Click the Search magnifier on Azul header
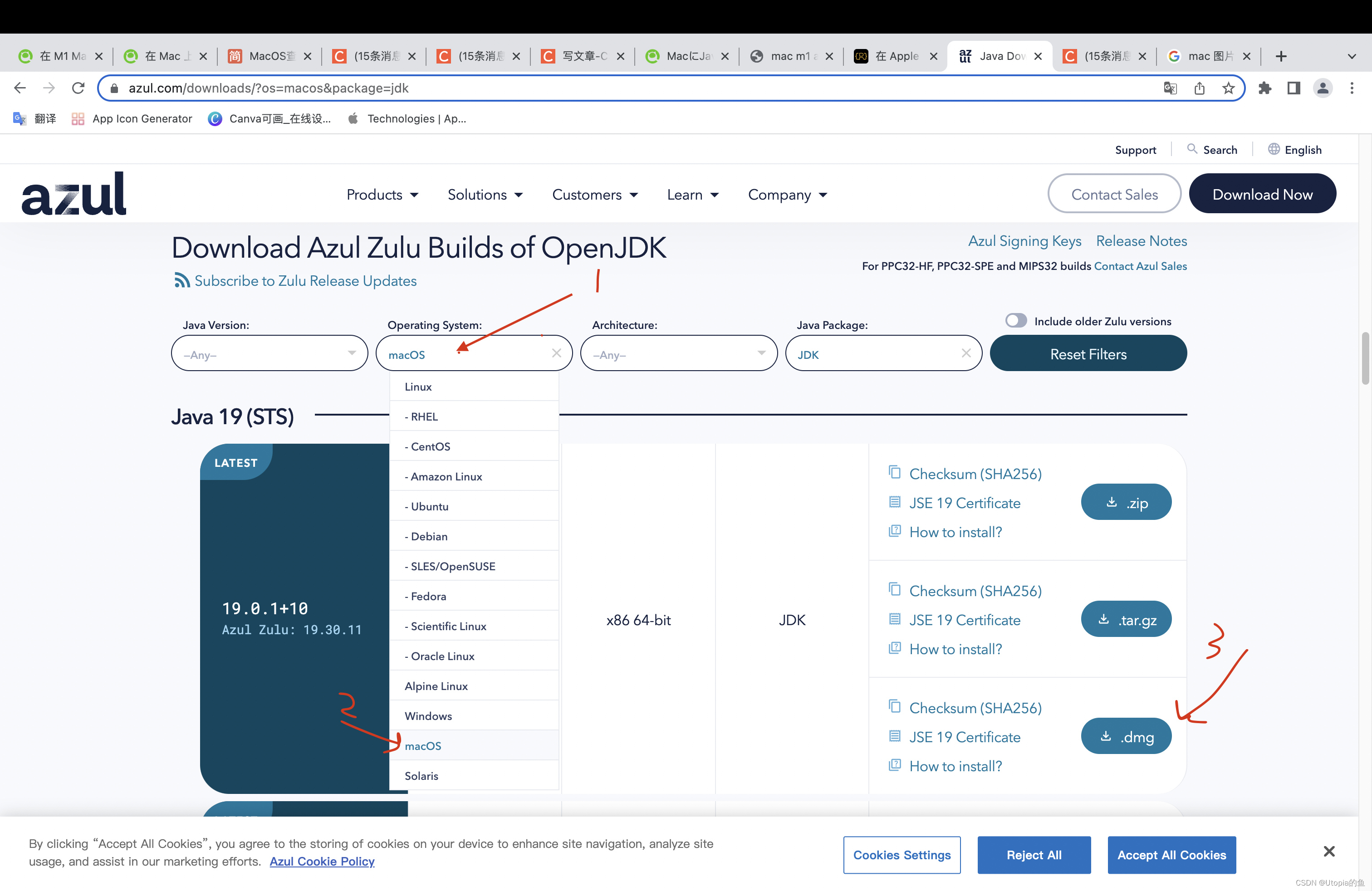Image resolution: width=1372 pixels, height=891 pixels. 1192,149
